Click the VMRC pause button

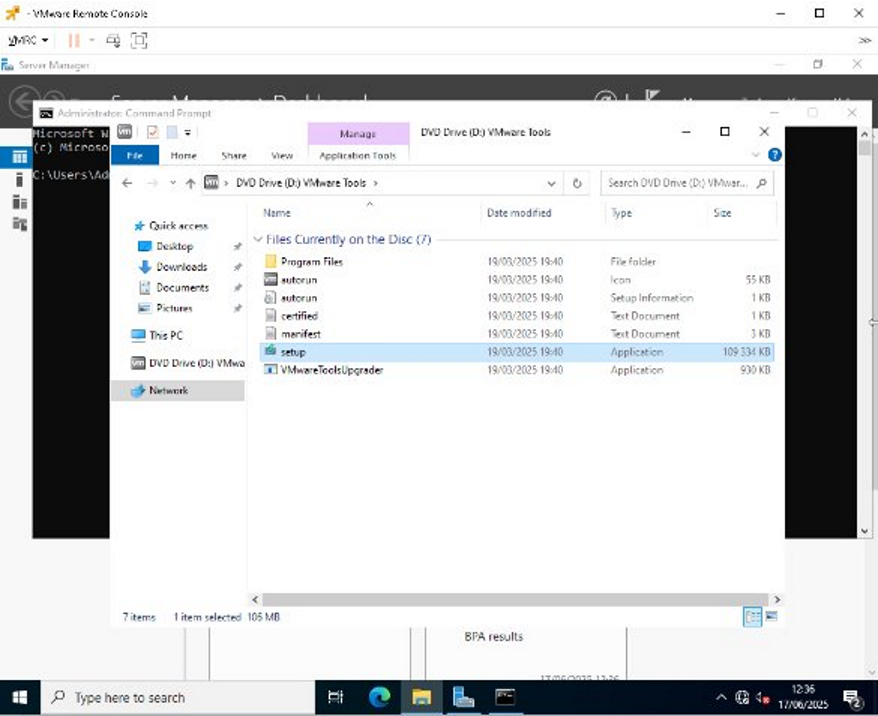73,40
